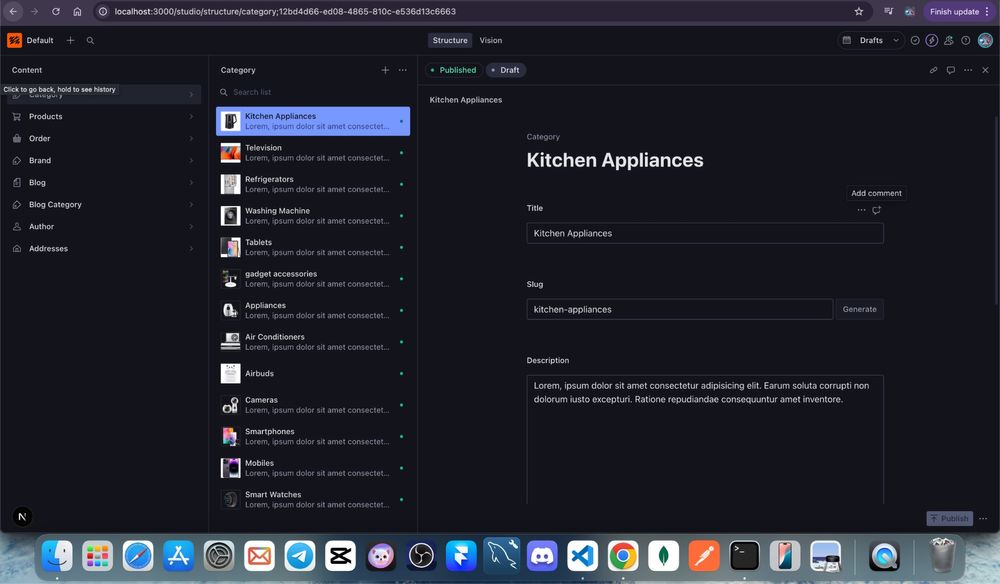
Task: Switch to the Published version chip
Action: pos(452,70)
